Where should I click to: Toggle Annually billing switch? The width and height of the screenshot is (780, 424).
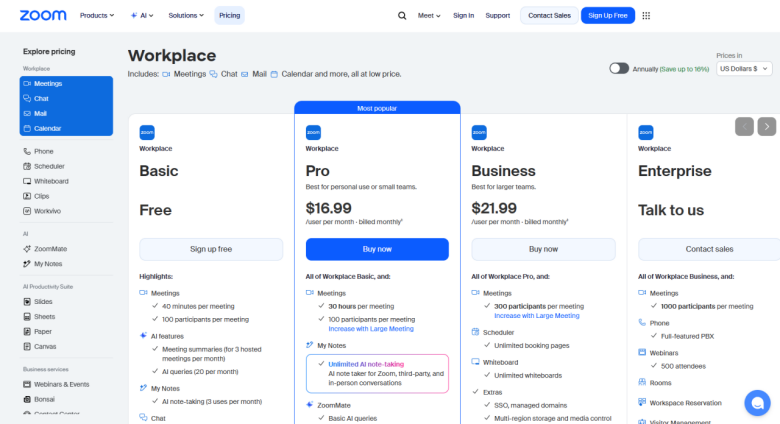[619, 68]
